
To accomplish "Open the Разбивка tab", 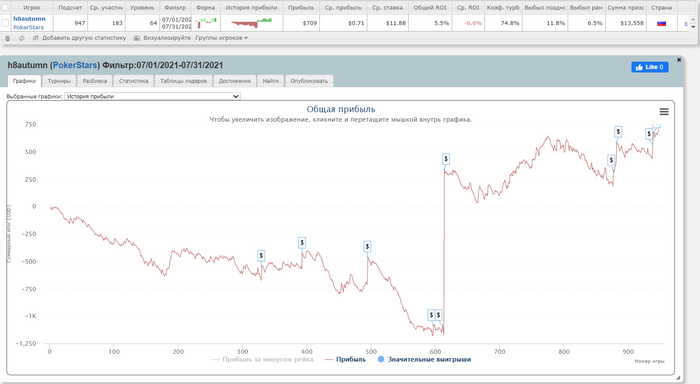I will click(95, 81).
